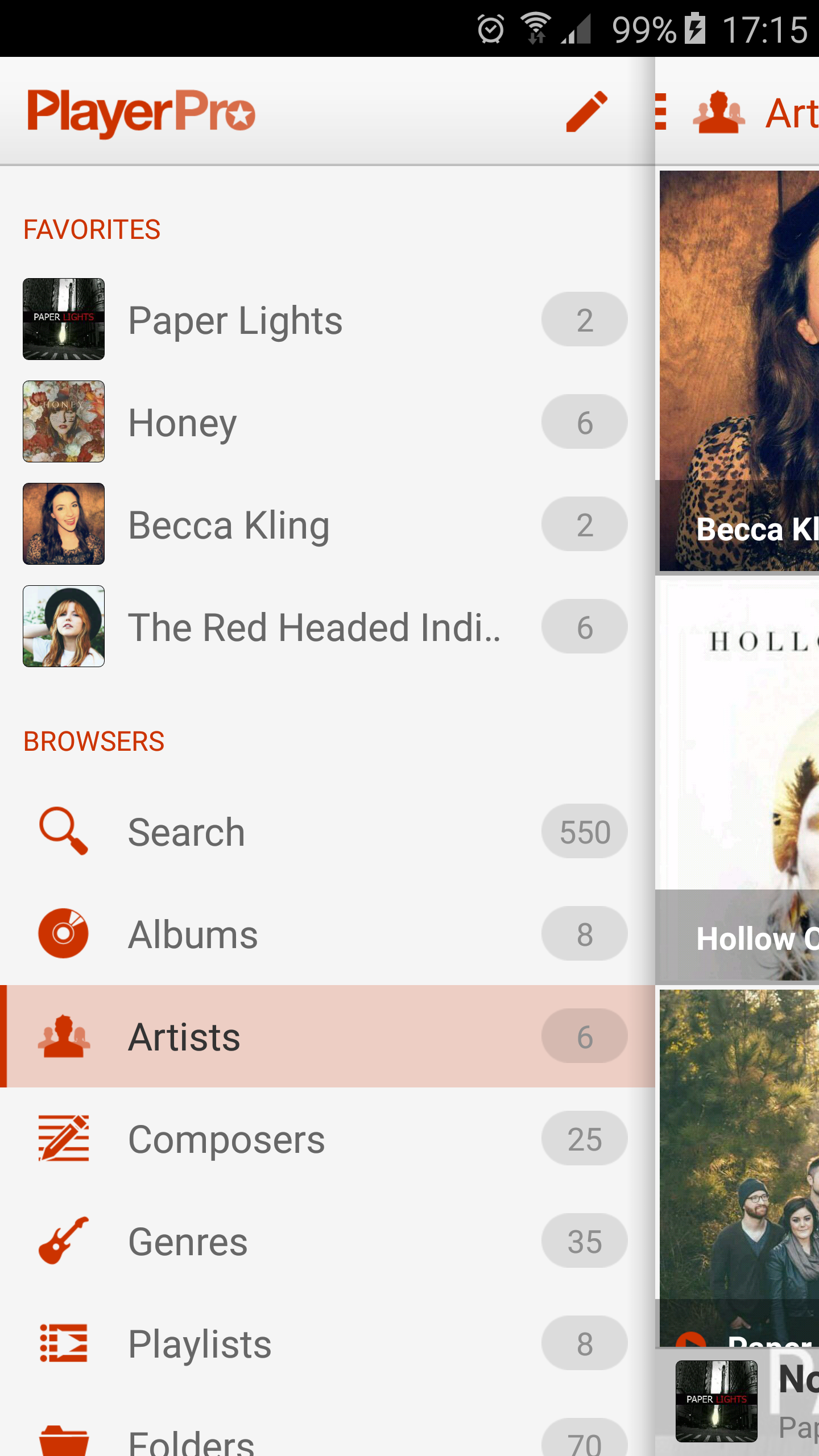This screenshot has height=1456, width=819.
Task: Open The Red Headed Indi.. favorite
Action: click(x=314, y=627)
